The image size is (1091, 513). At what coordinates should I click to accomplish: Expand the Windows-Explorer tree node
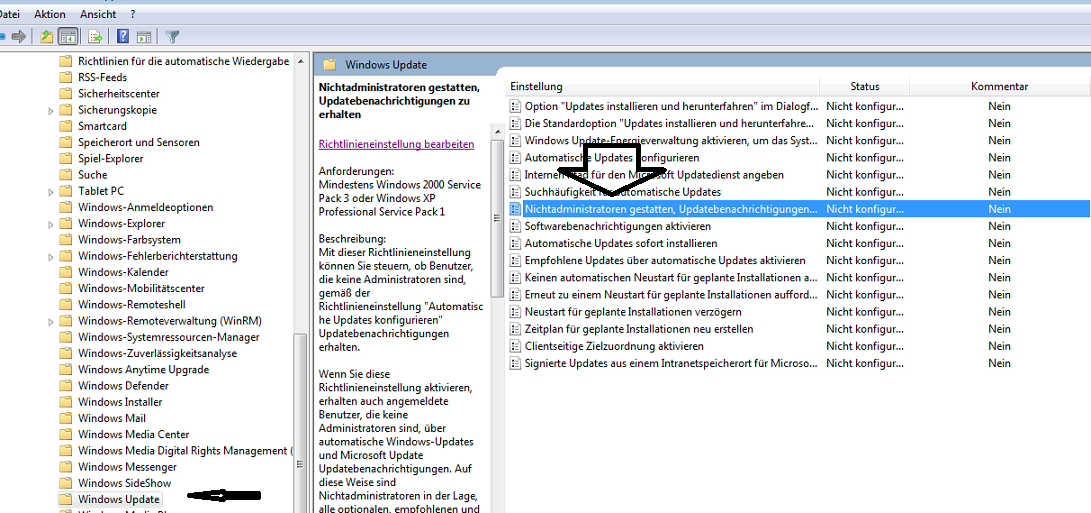point(50,224)
